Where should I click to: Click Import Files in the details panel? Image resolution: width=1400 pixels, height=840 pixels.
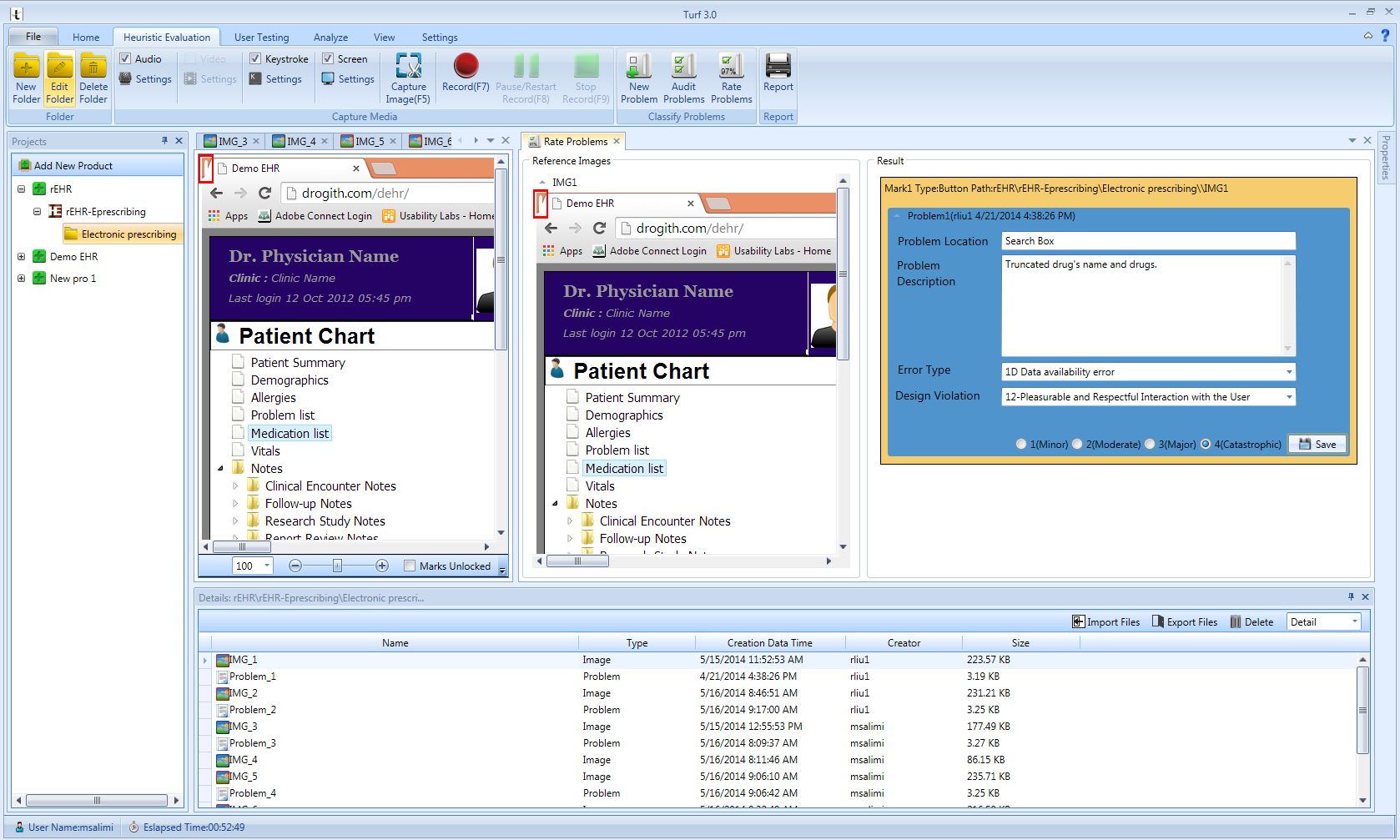pos(1105,622)
